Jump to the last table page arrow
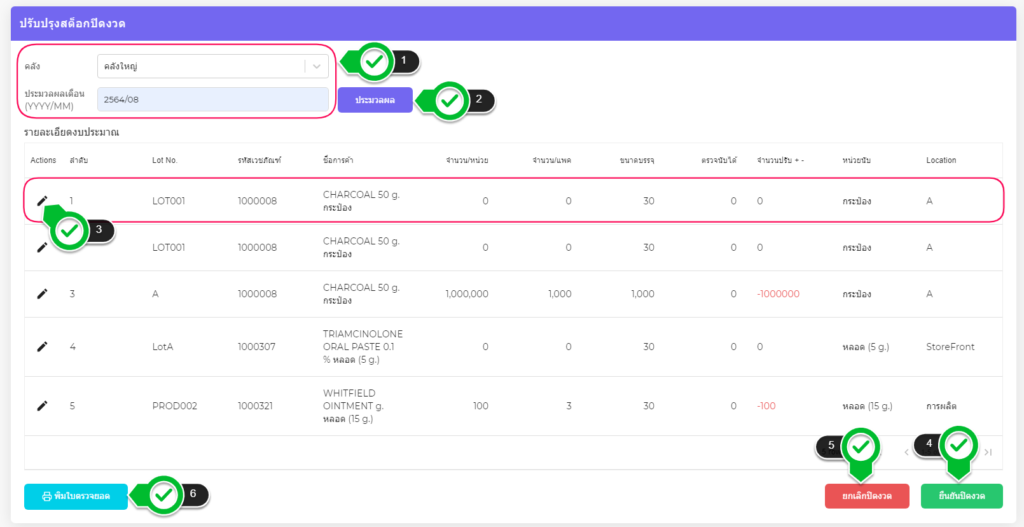This screenshot has height=527, width=1024. 988,452
